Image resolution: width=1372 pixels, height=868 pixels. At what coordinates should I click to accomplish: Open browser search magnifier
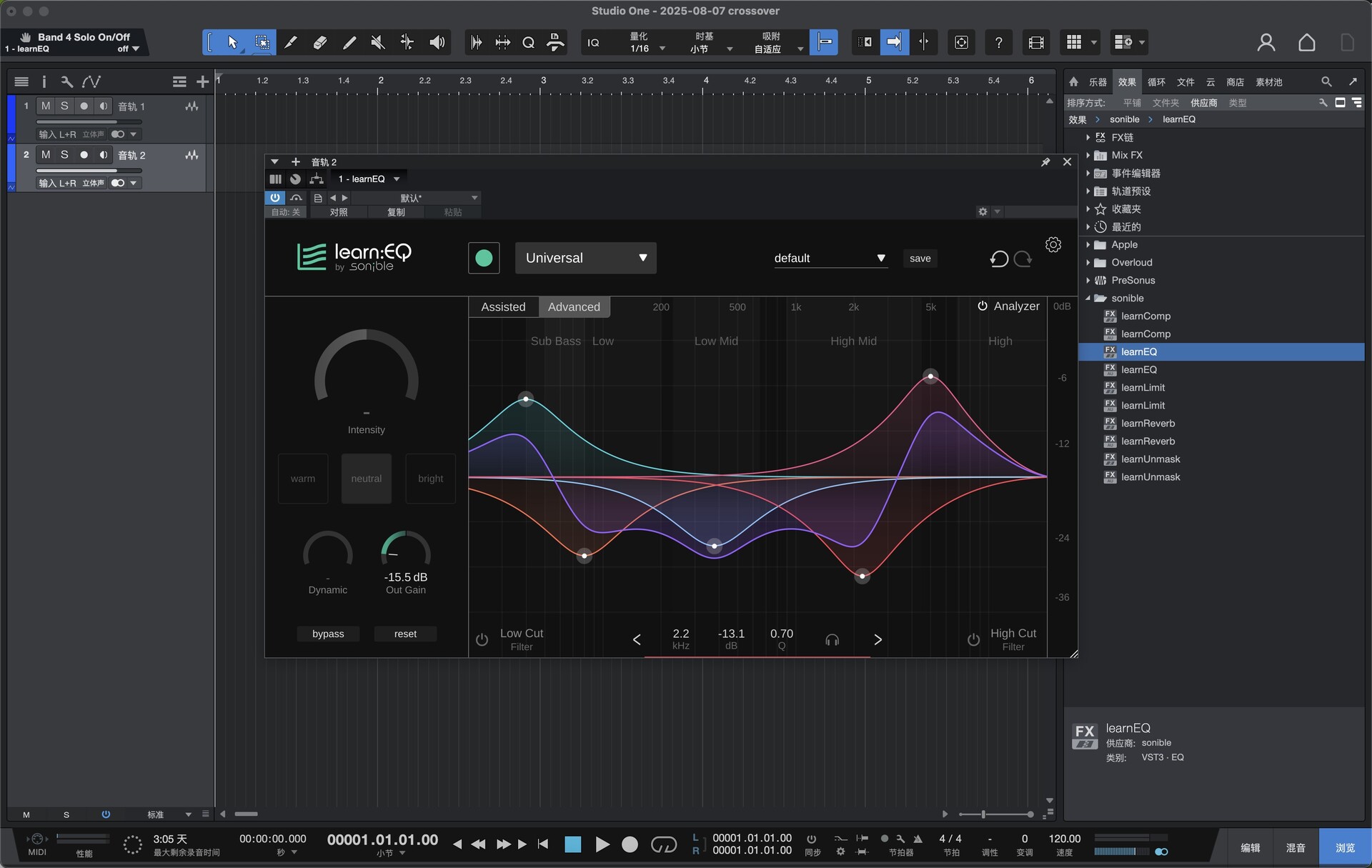pyautogui.click(x=1326, y=82)
